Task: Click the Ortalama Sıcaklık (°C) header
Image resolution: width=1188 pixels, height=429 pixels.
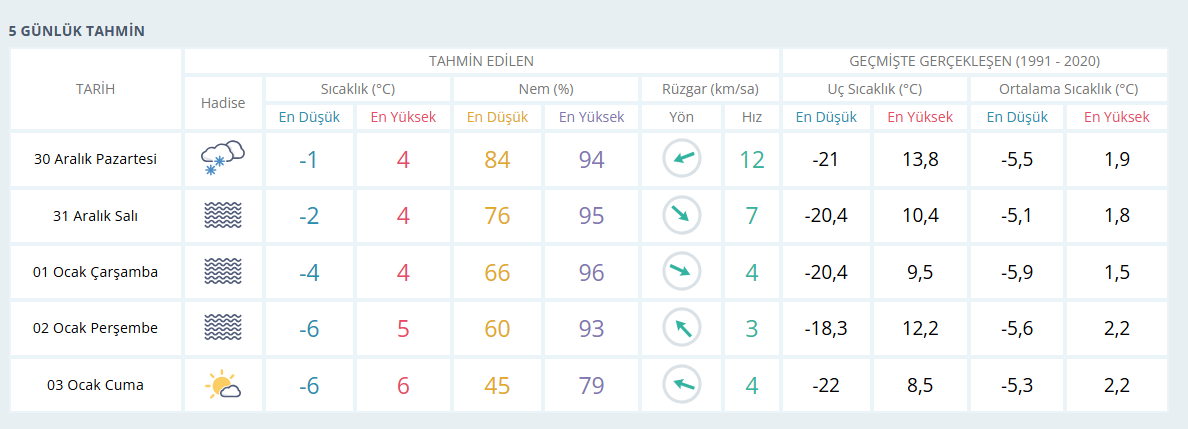Action: click(x=1068, y=89)
